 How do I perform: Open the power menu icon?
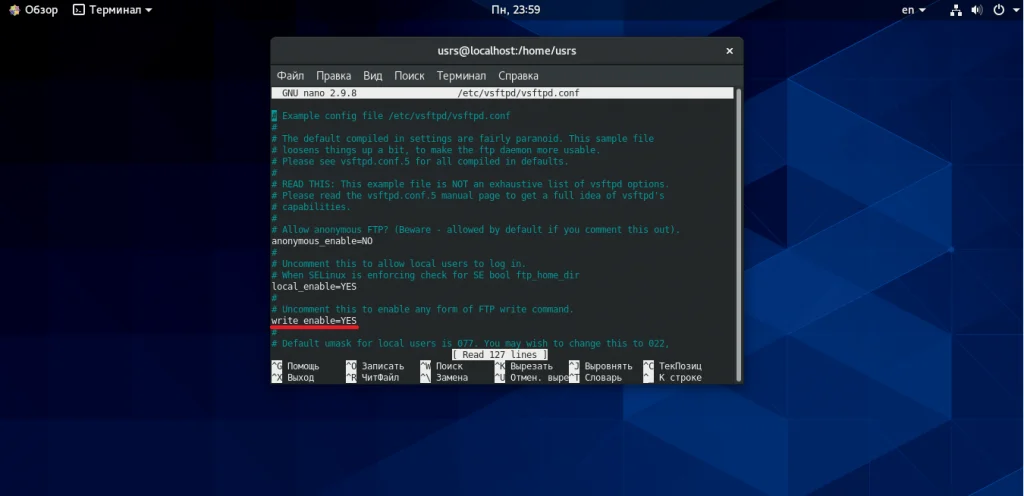tap(999, 10)
